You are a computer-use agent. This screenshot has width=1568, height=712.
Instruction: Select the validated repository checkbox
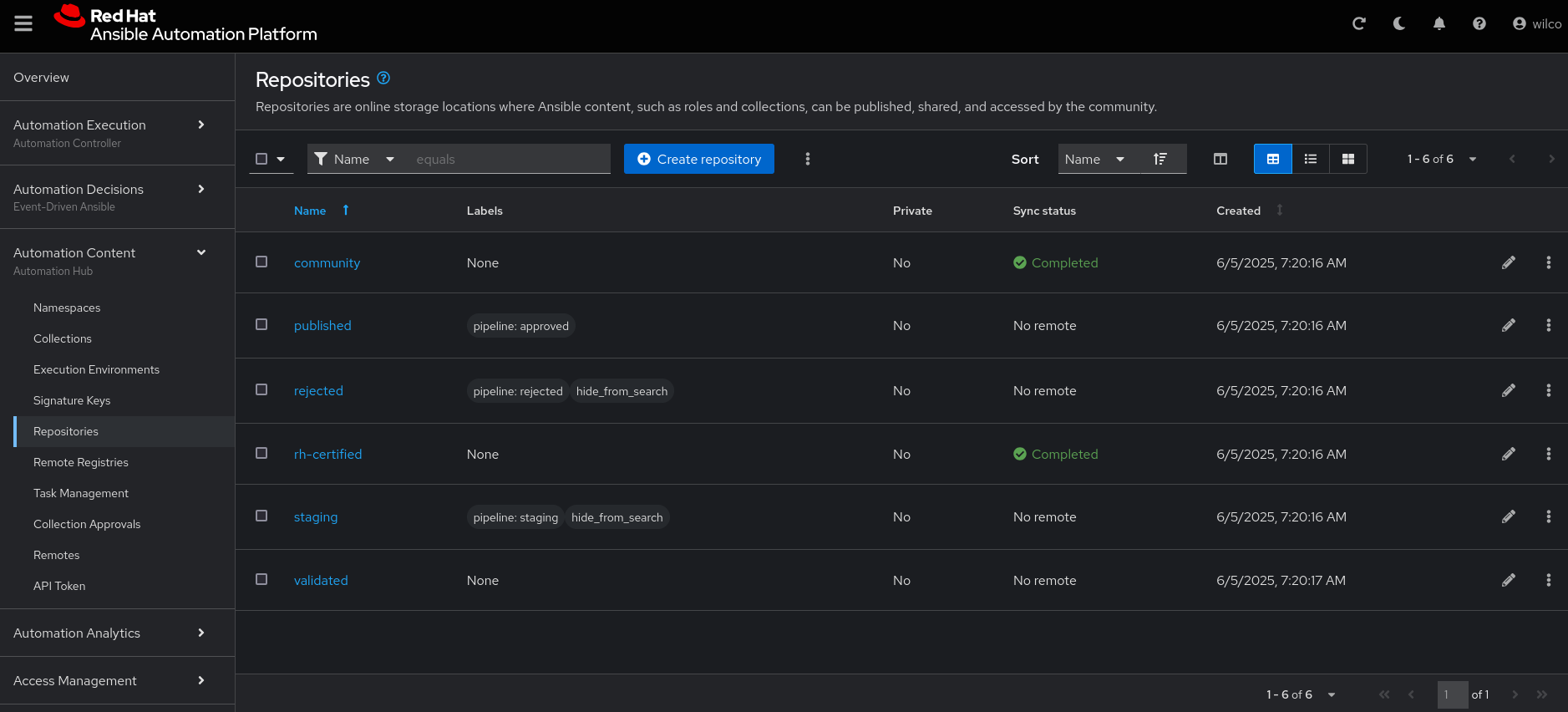point(261,579)
